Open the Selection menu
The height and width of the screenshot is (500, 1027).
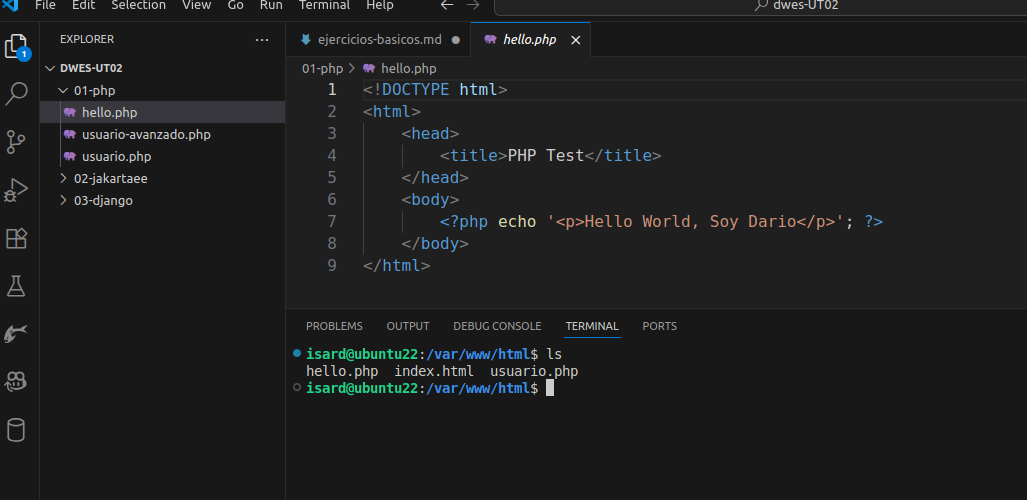138,5
